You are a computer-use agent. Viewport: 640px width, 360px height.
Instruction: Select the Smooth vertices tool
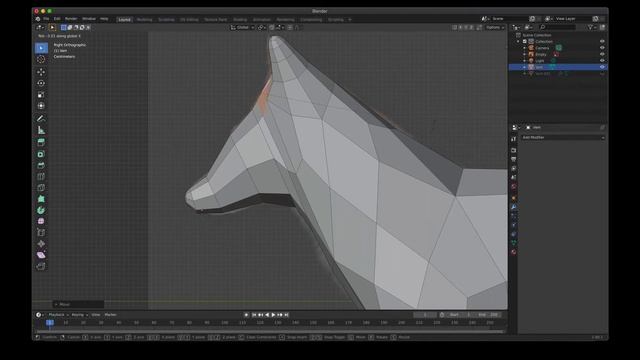41,221
